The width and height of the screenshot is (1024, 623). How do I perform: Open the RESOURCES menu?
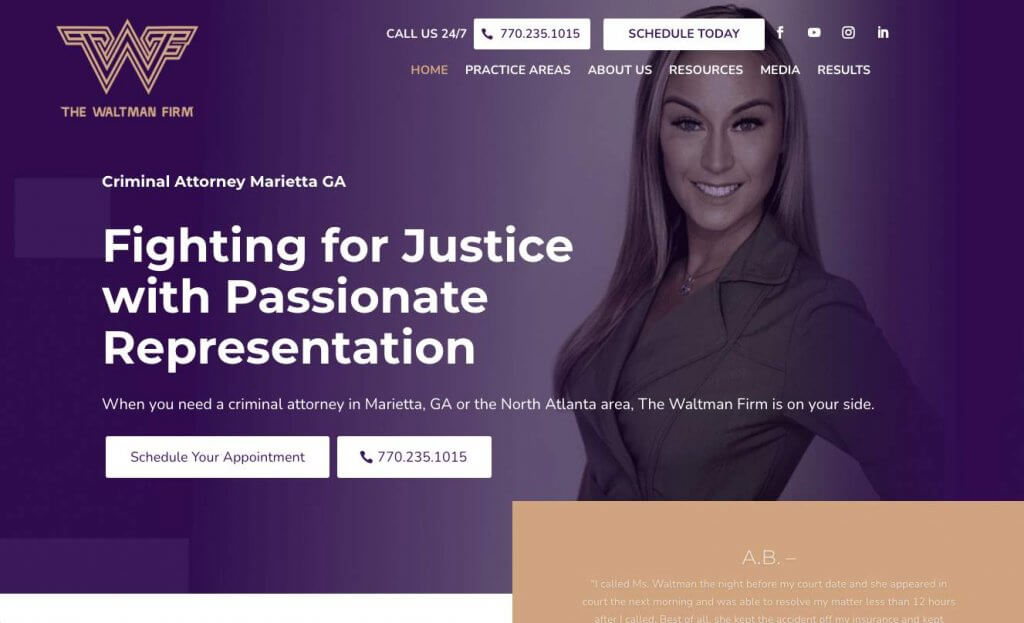pyautogui.click(x=706, y=70)
